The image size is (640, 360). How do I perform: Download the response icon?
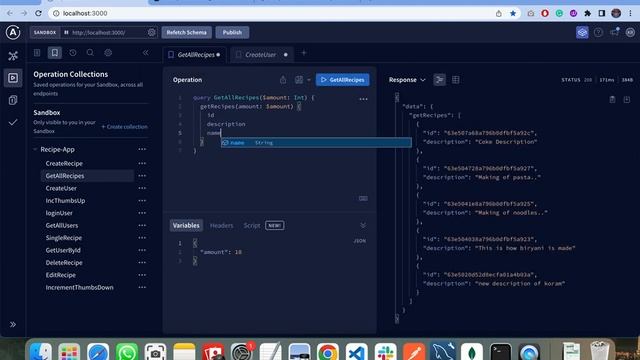coord(627,100)
